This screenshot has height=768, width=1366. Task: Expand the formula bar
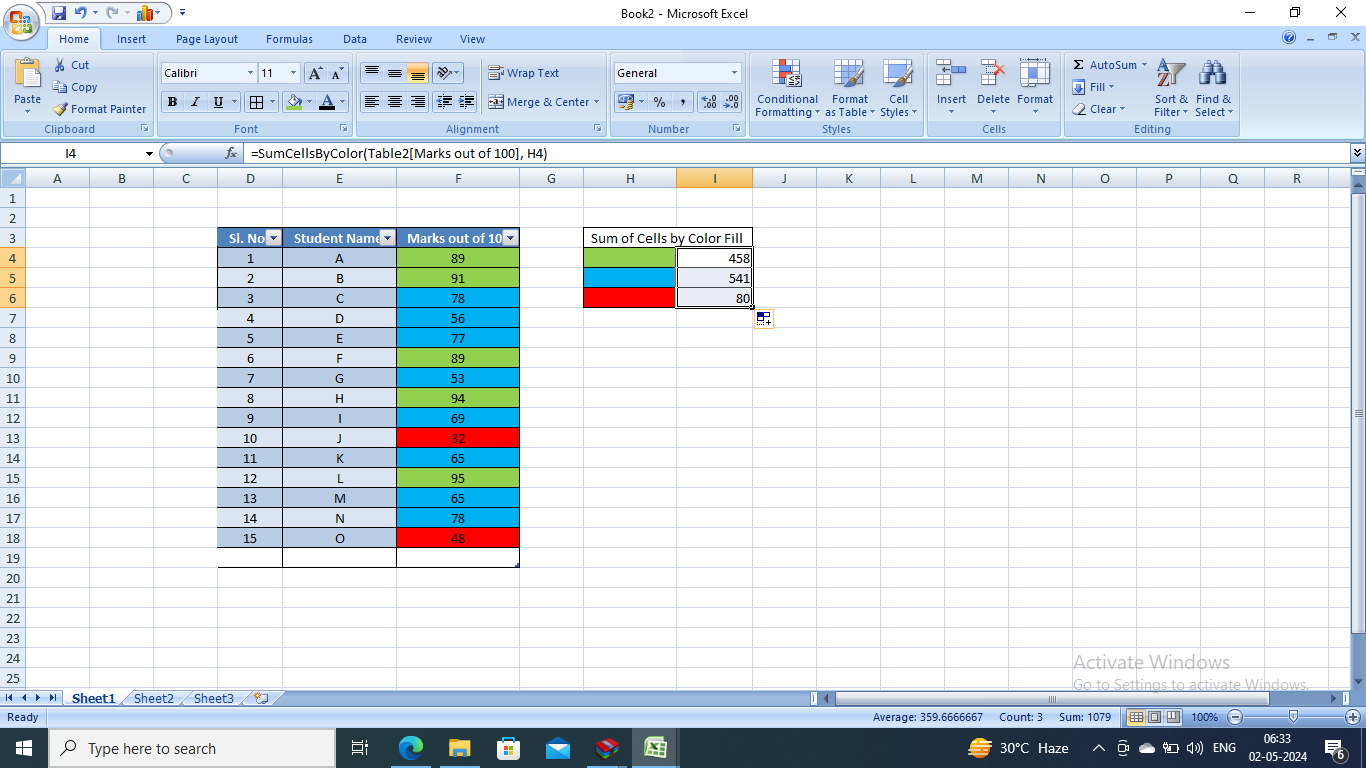tap(1357, 153)
